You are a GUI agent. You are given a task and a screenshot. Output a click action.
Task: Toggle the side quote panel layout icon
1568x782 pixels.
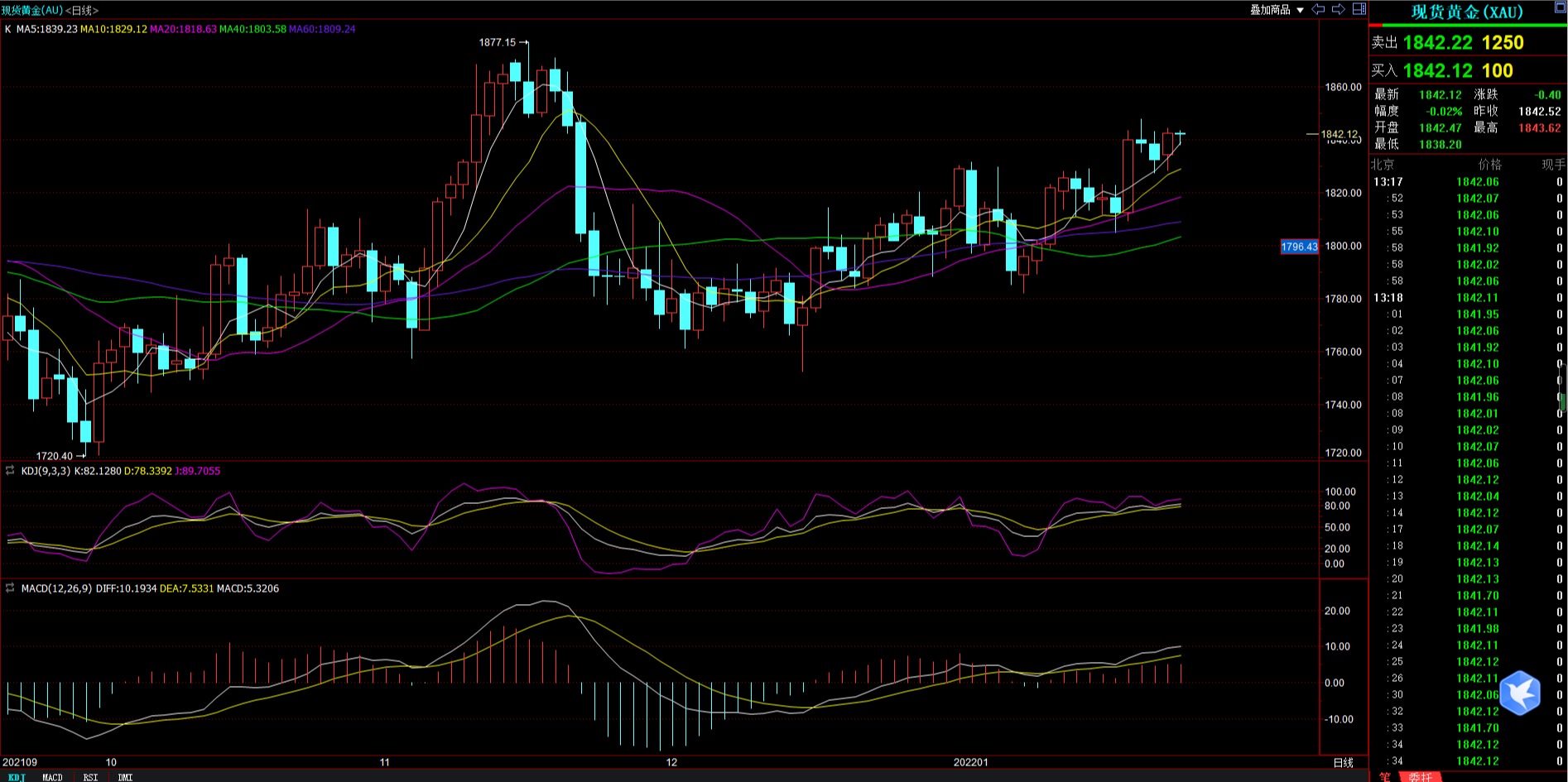pyautogui.click(x=1359, y=9)
